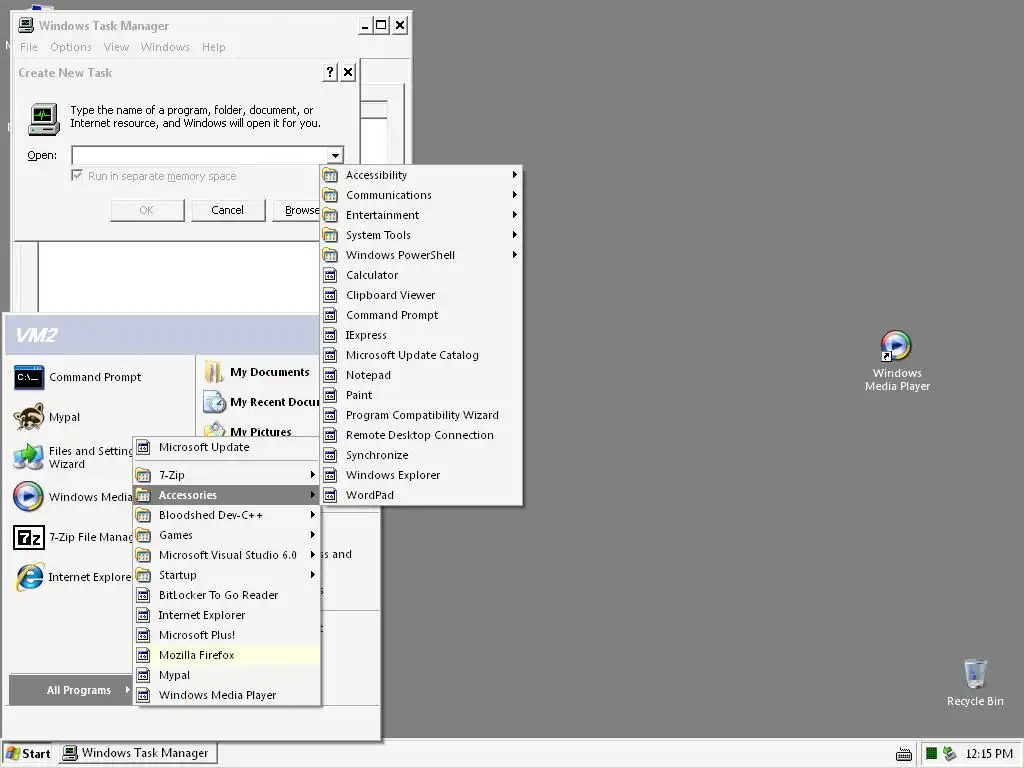This screenshot has width=1024, height=768.
Task: Click the Create New Task computer icon
Action: (44, 120)
